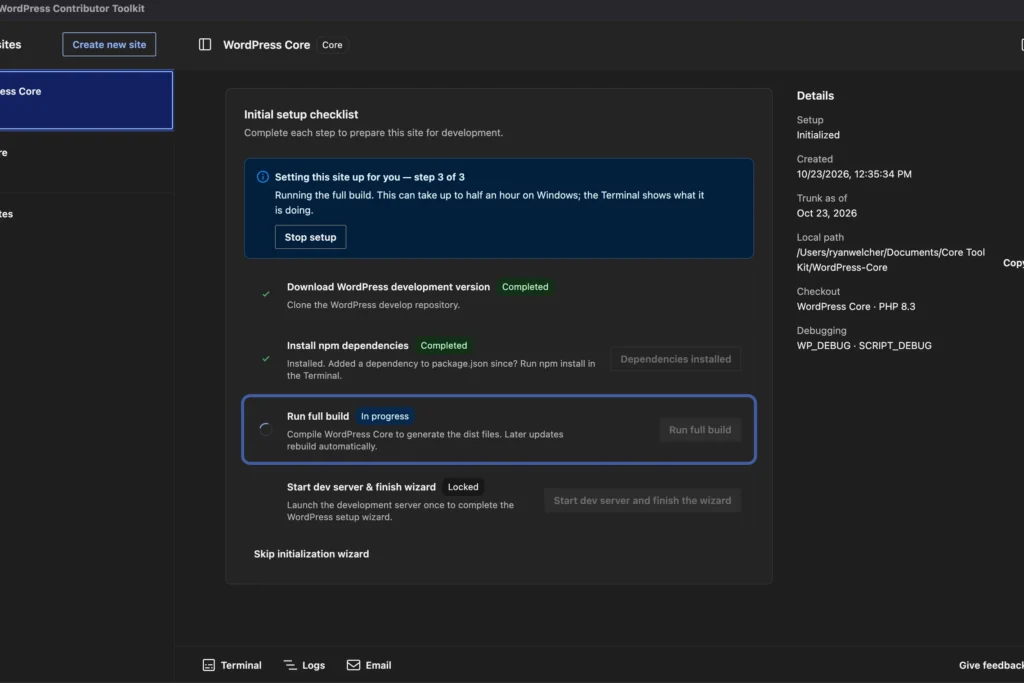Screen dimensions: 1024x683
Task: Open the Logs tab
Action: tap(304, 665)
